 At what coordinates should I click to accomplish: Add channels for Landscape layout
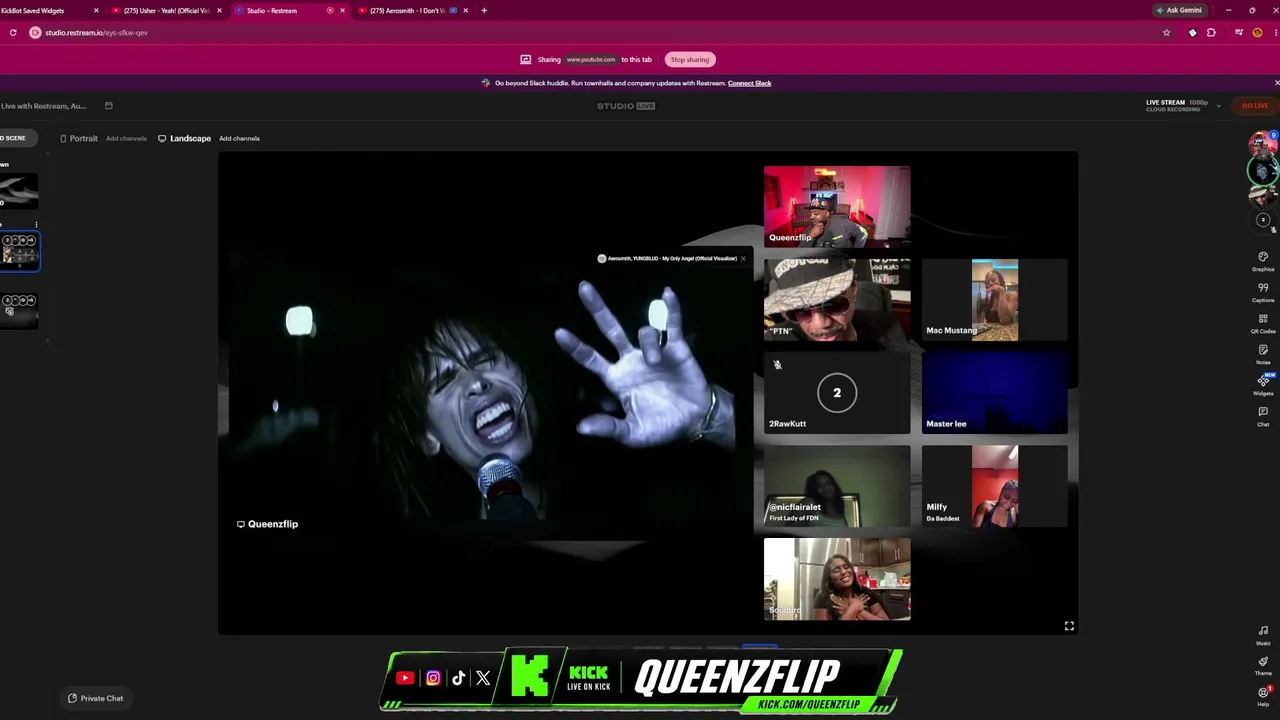point(239,138)
